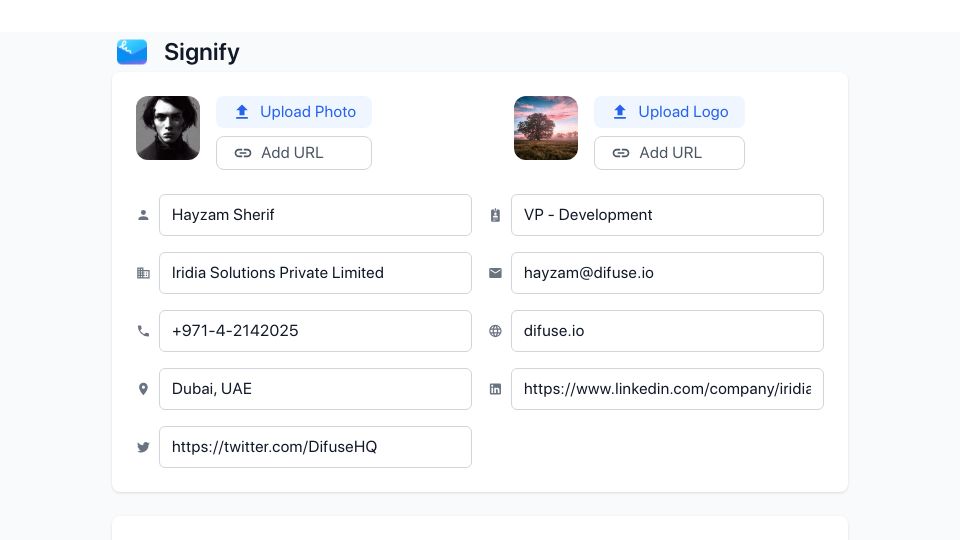The height and width of the screenshot is (540, 960).
Task: Click the profile photo thumbnail
Action: (168, 128)
